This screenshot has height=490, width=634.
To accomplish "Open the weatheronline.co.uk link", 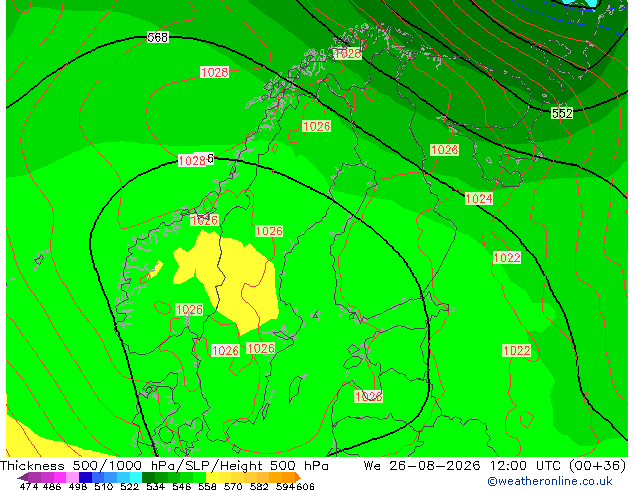I will [549, 481].
